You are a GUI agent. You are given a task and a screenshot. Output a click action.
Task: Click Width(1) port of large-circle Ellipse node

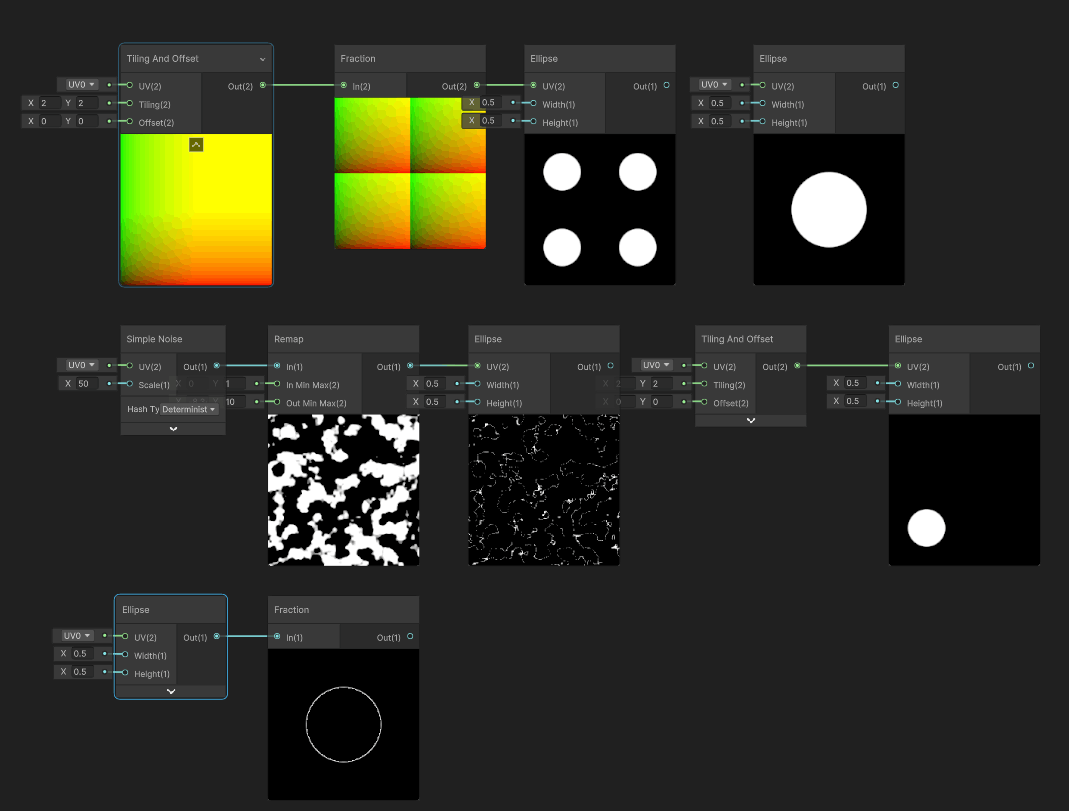point(762,103)
